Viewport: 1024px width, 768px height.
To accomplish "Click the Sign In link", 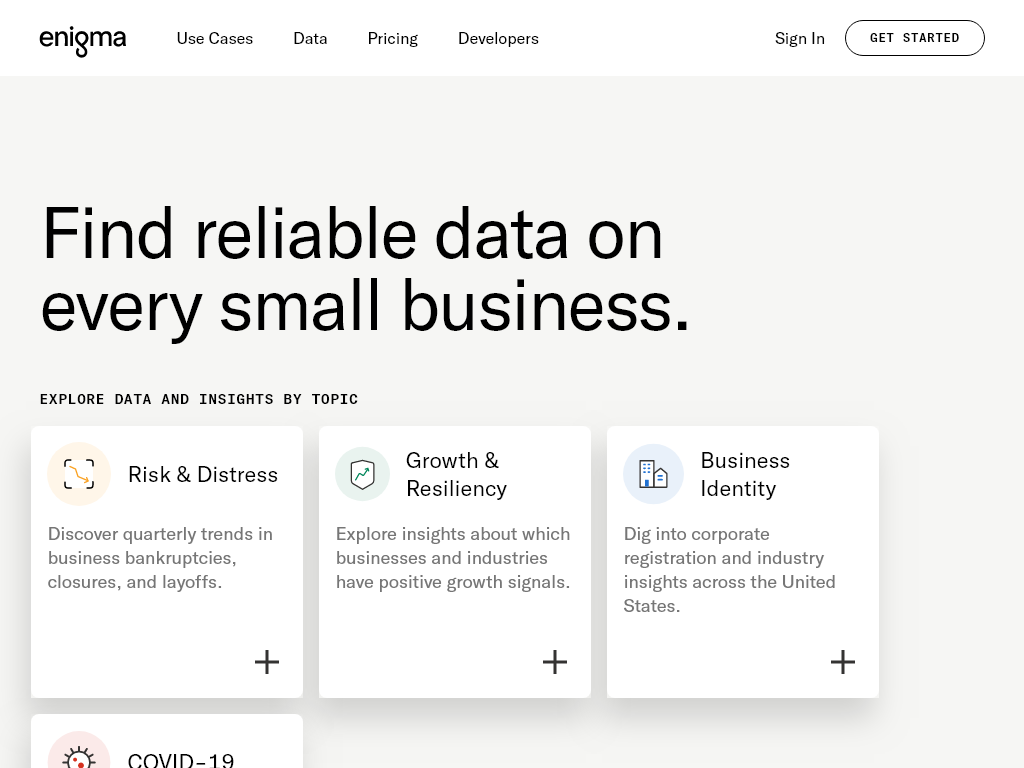I will coord(799,38).
